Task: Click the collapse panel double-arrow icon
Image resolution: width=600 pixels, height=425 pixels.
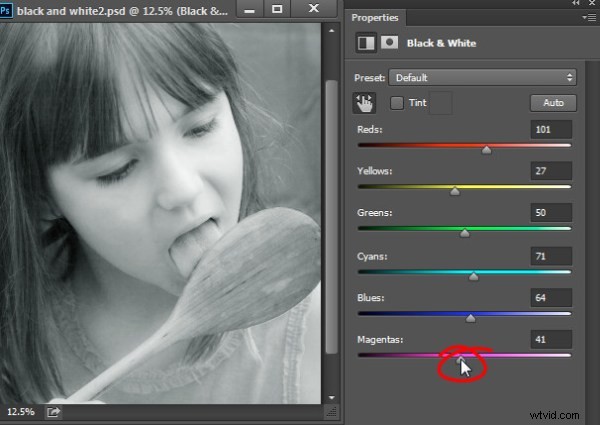Action: 576,3
